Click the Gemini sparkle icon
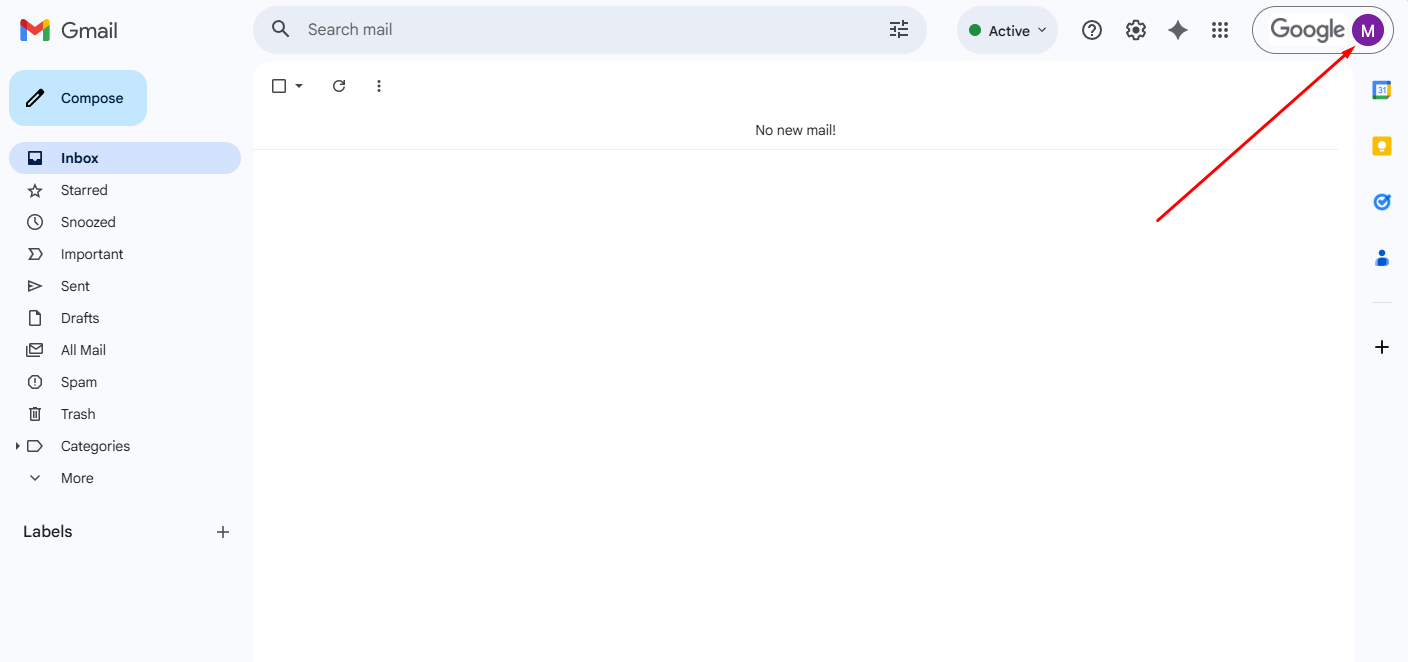 [1178, 30]
